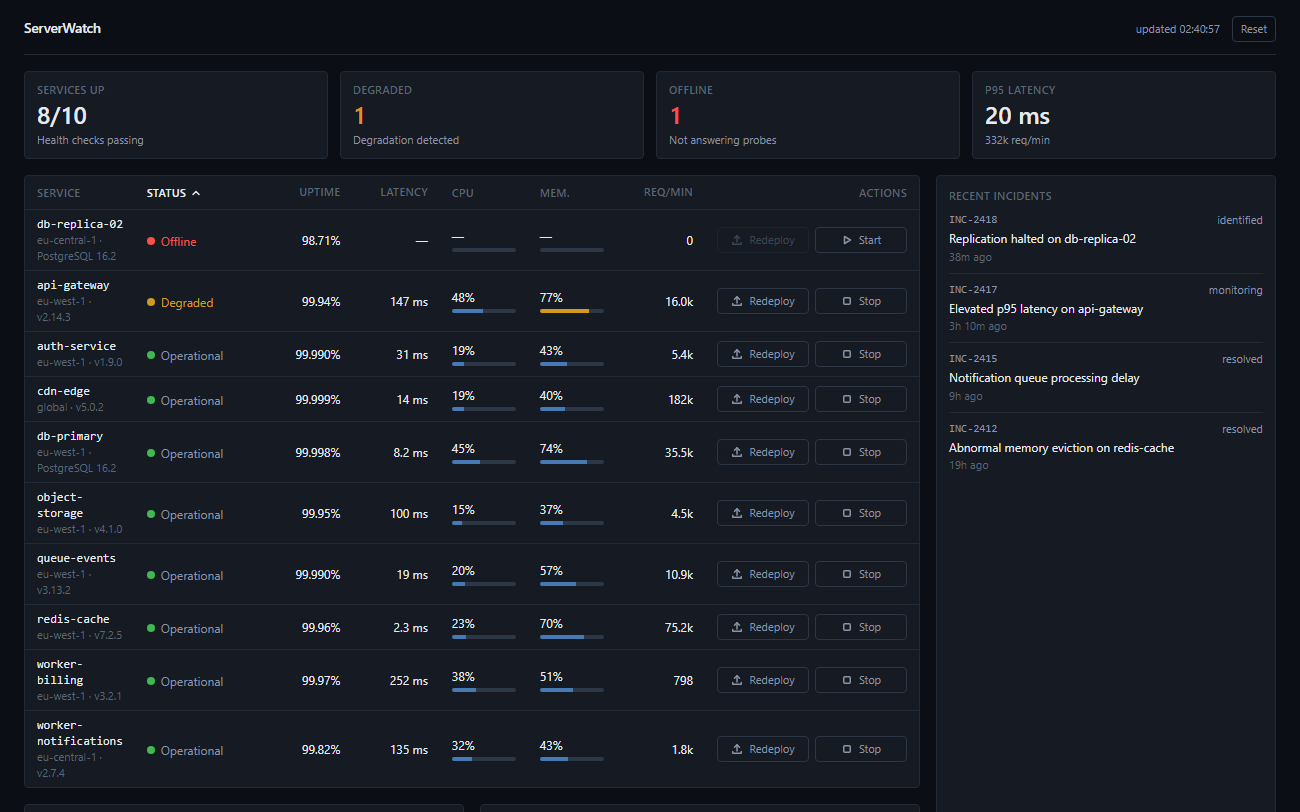Open Notification queue processing delay incident
The width and height of the screenshot is (1300, 812).
[1106, 377]
